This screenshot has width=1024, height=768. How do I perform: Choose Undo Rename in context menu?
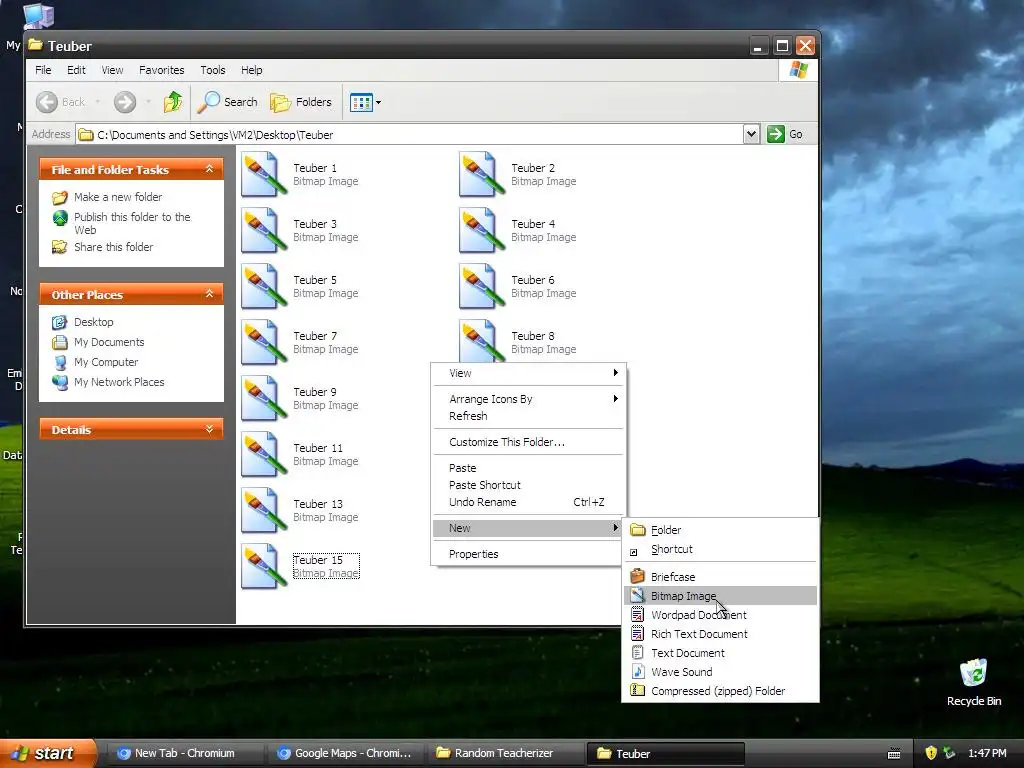tap(528, 502)
